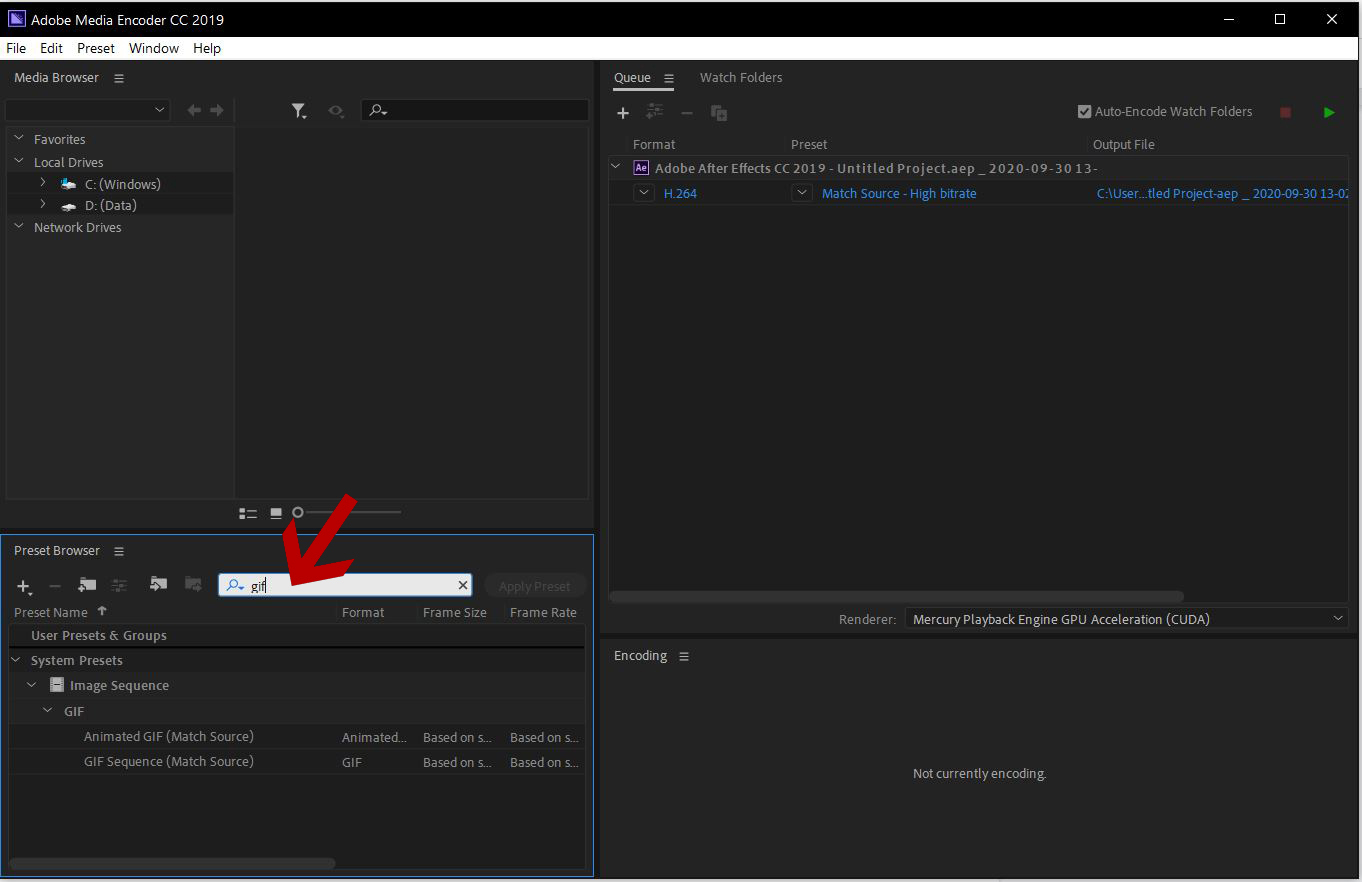Export presets using the export icon

[x=192, y=584]
